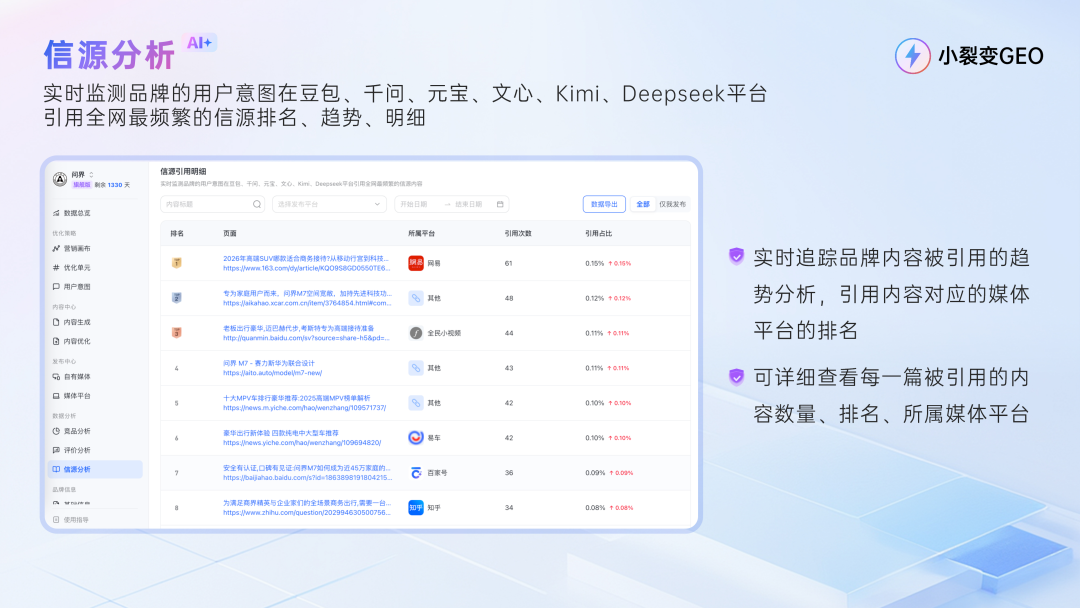Select the 全部 filter tab
The height and width of the screenshot is (608, 1080).
pyautogui.click(x=643, y=205)
